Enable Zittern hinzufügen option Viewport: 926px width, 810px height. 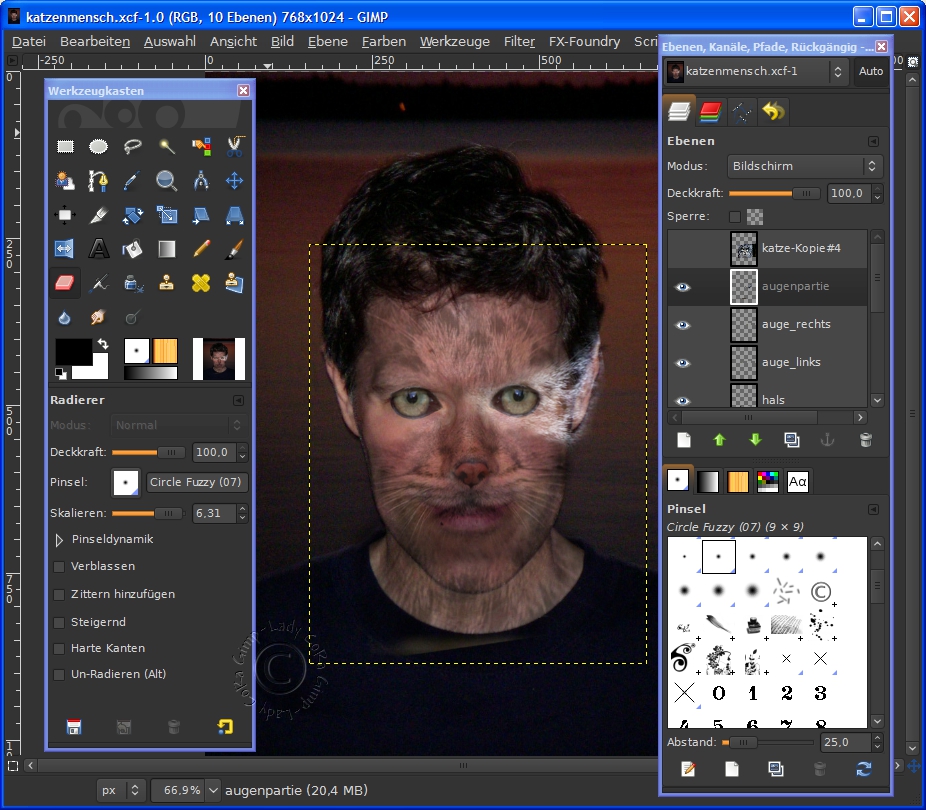tap(59, 595)
